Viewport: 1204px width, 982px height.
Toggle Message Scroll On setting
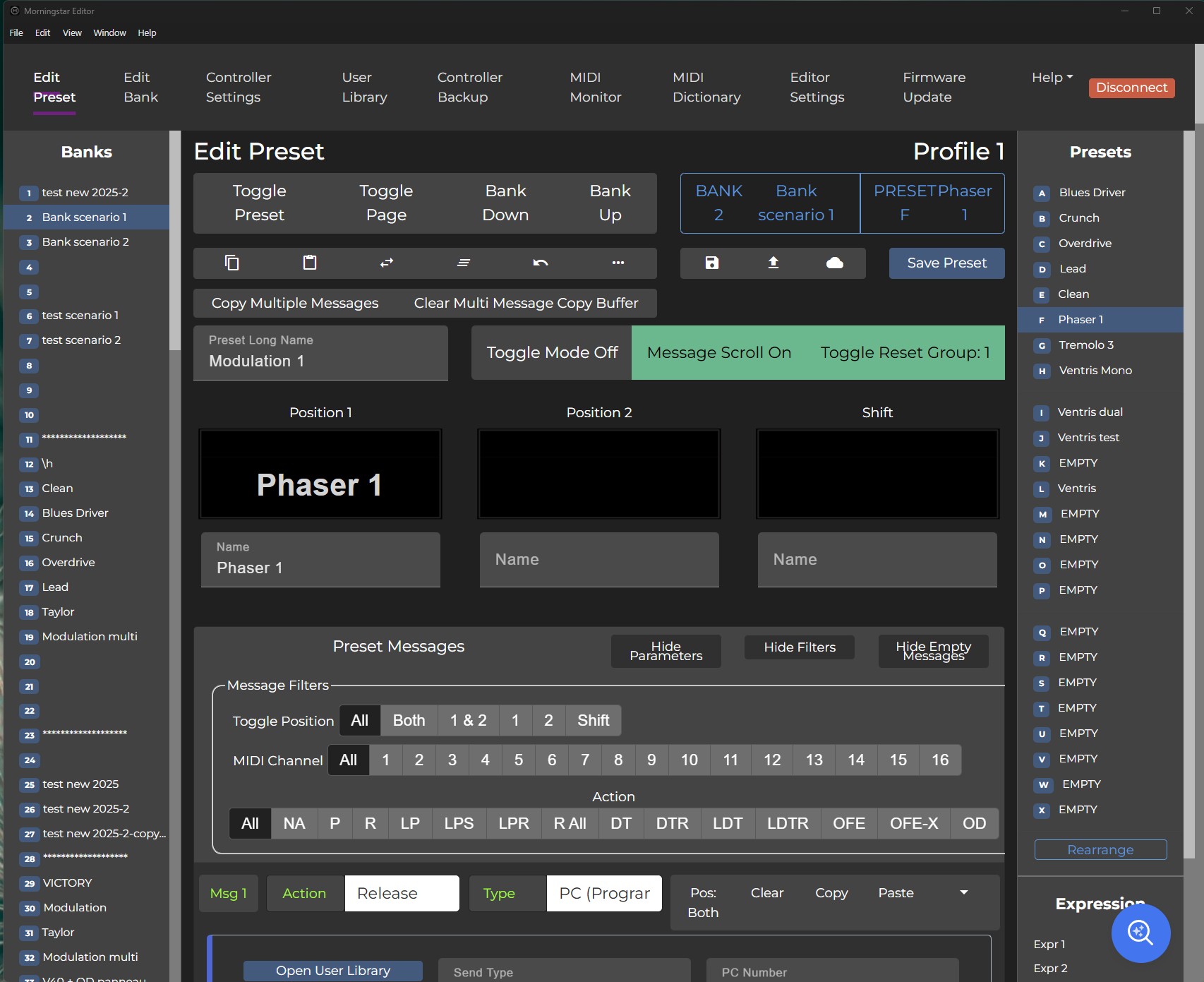click(x=718, y=352)
